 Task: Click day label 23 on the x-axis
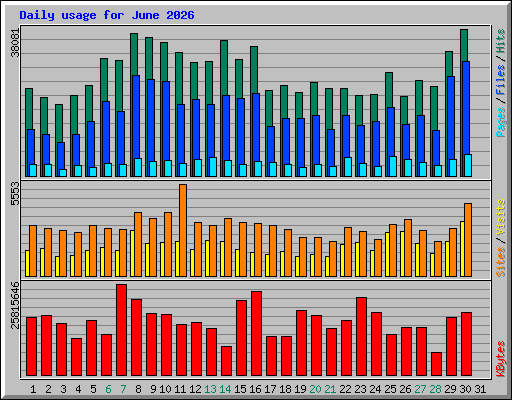[x=360, y=389]
